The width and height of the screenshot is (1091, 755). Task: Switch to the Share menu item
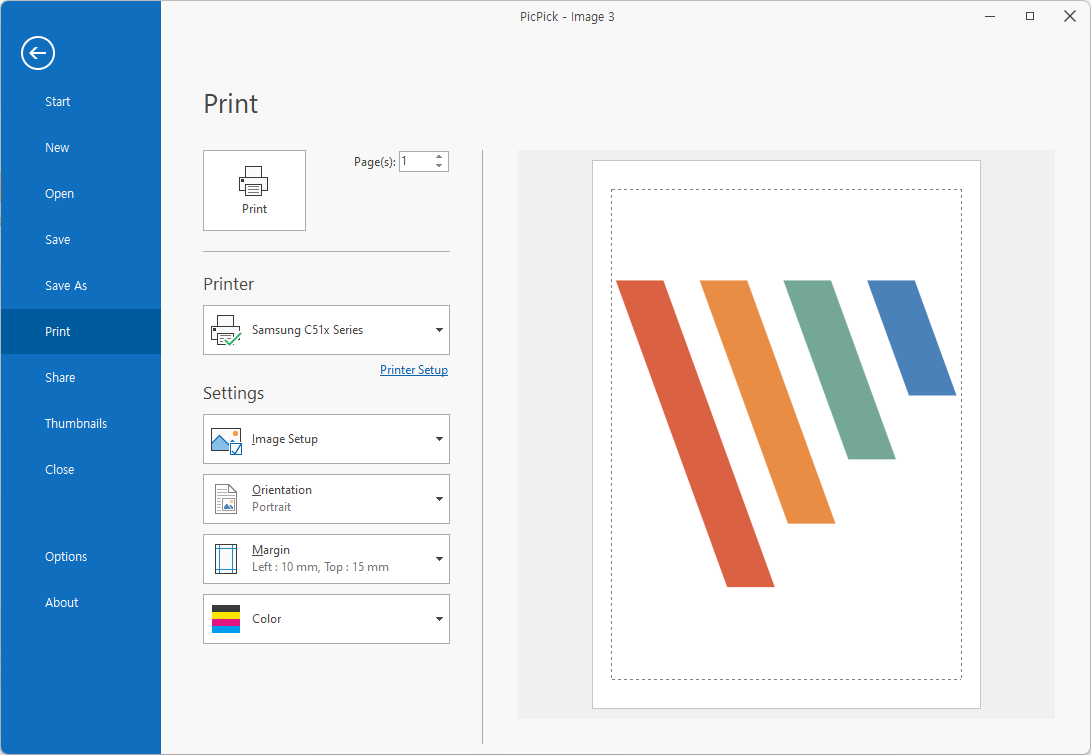tap(60, 377)
